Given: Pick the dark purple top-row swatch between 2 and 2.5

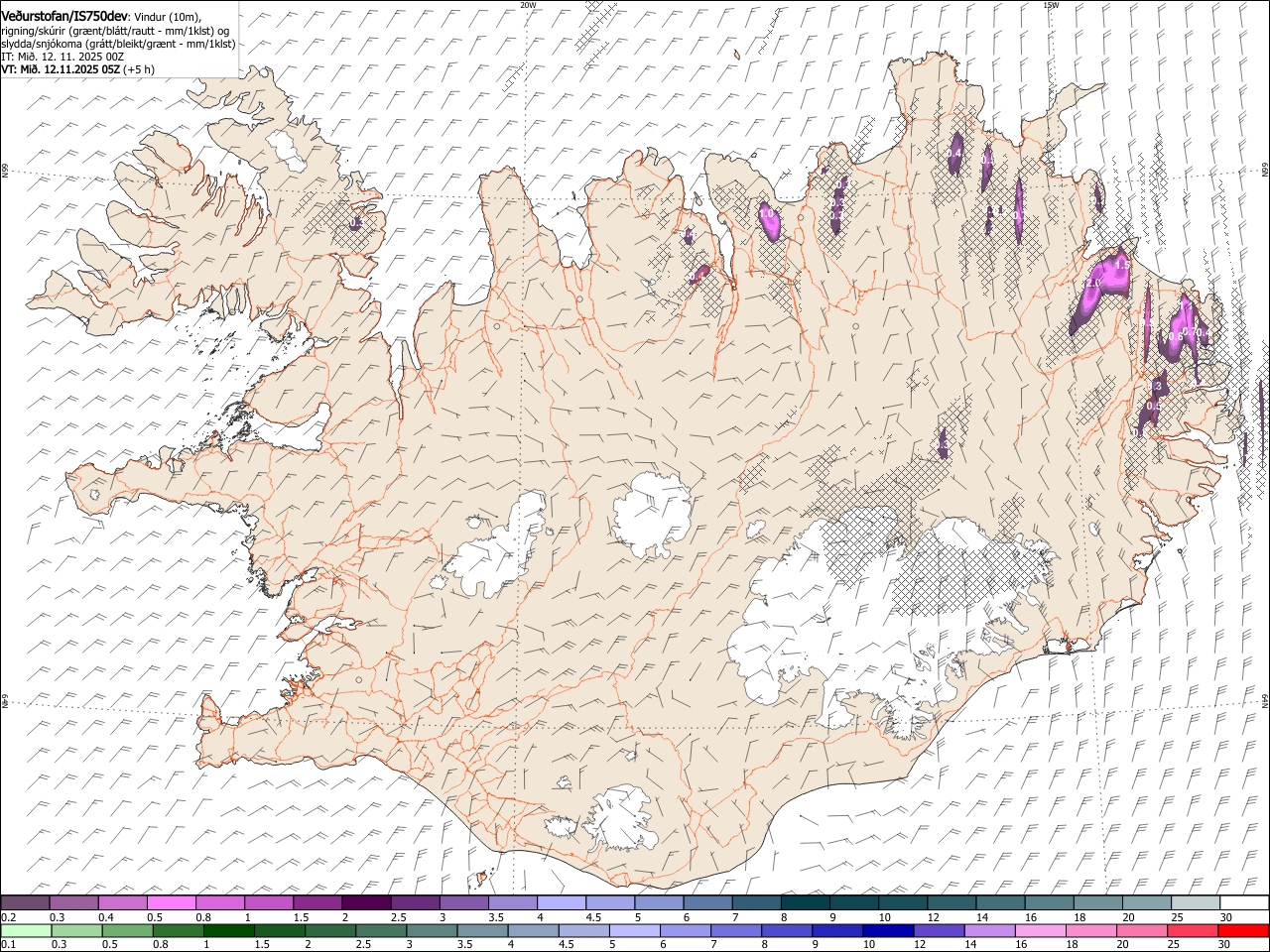Looking at the screenshot, I should click(x=366, y=903).
